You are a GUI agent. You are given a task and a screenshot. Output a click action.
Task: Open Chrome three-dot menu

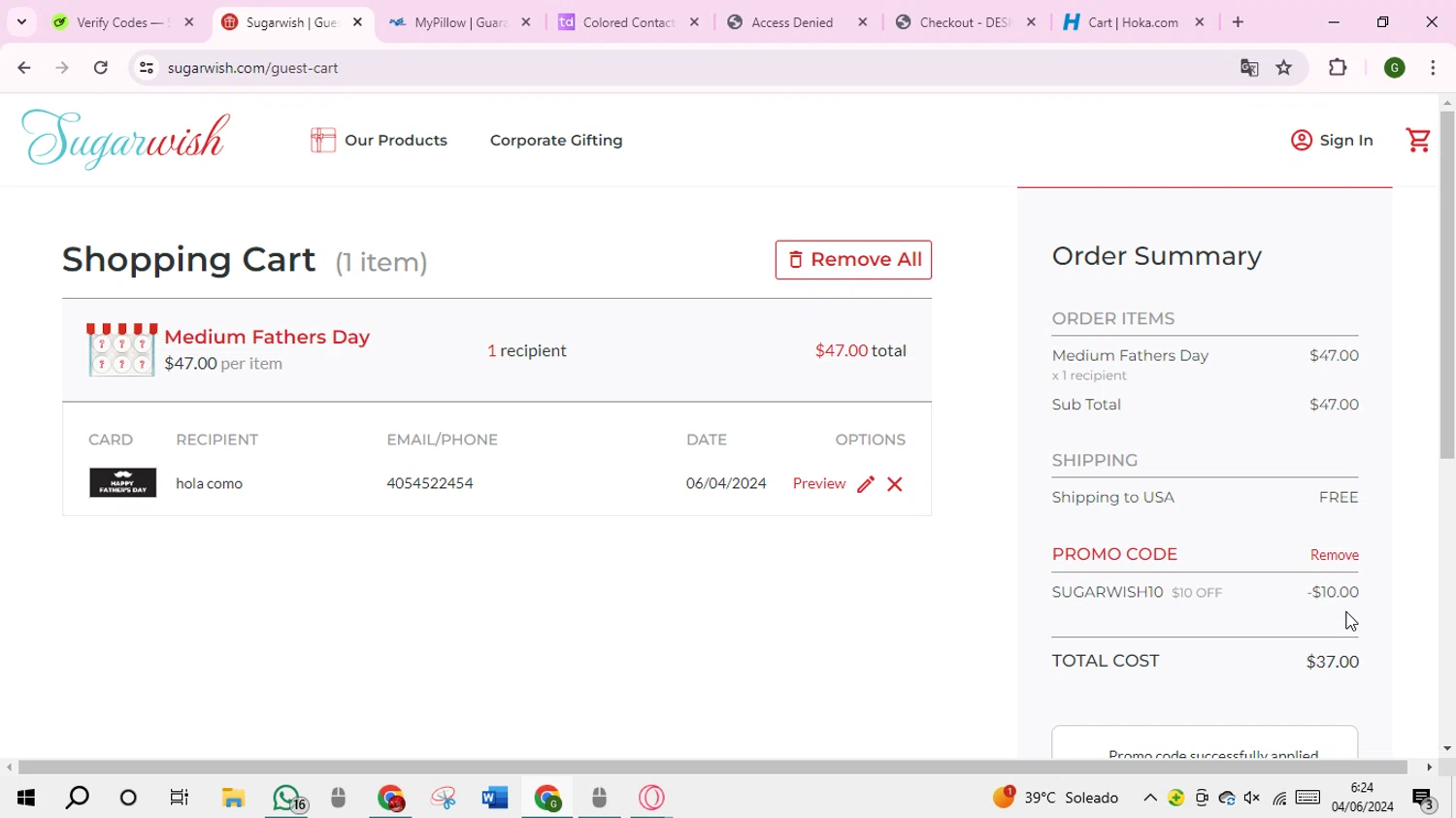click(x=1433, y=67)
